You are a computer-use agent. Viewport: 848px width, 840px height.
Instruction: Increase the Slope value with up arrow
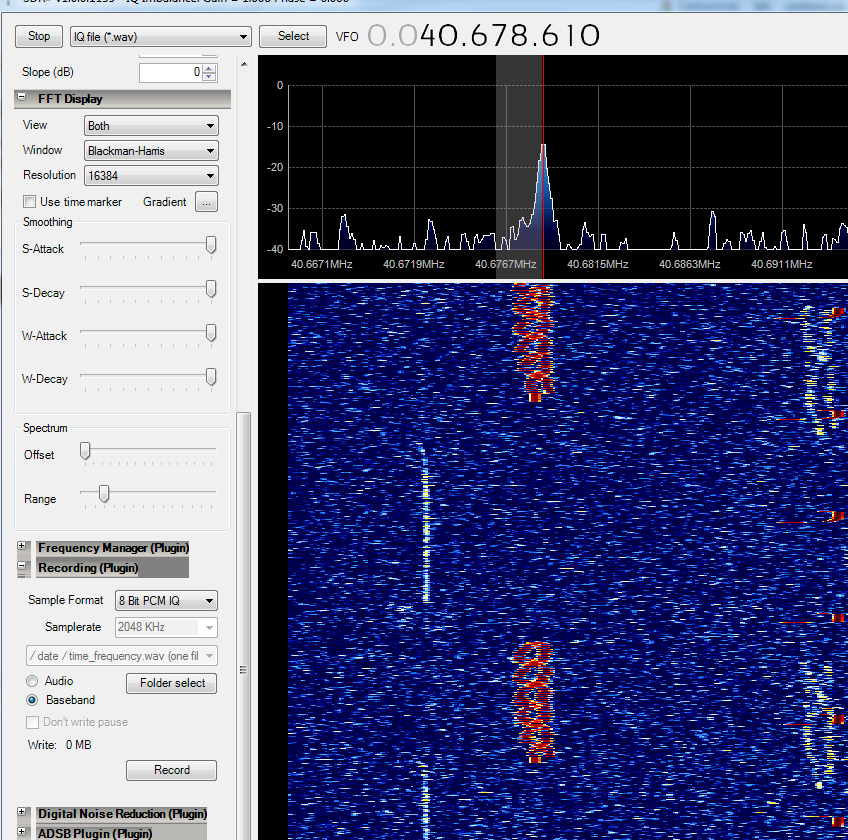pos(209,68)
